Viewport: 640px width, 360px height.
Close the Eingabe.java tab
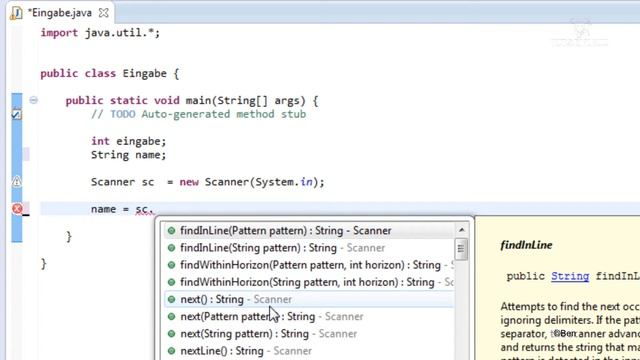pos(104,13)
